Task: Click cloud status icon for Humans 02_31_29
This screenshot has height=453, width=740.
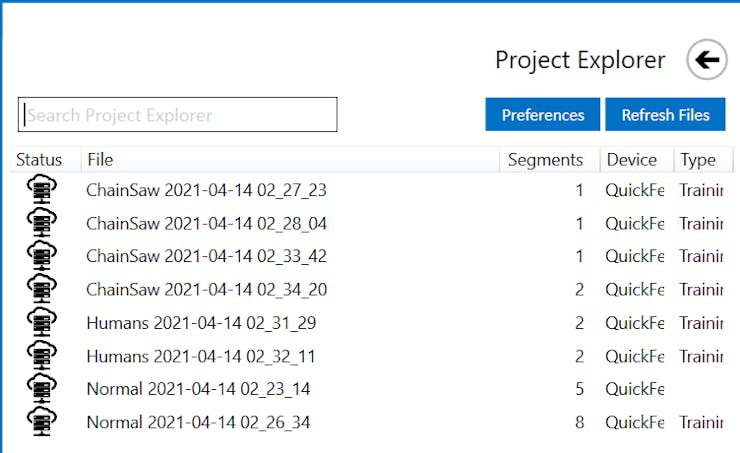Action: (x=40, y=323)
